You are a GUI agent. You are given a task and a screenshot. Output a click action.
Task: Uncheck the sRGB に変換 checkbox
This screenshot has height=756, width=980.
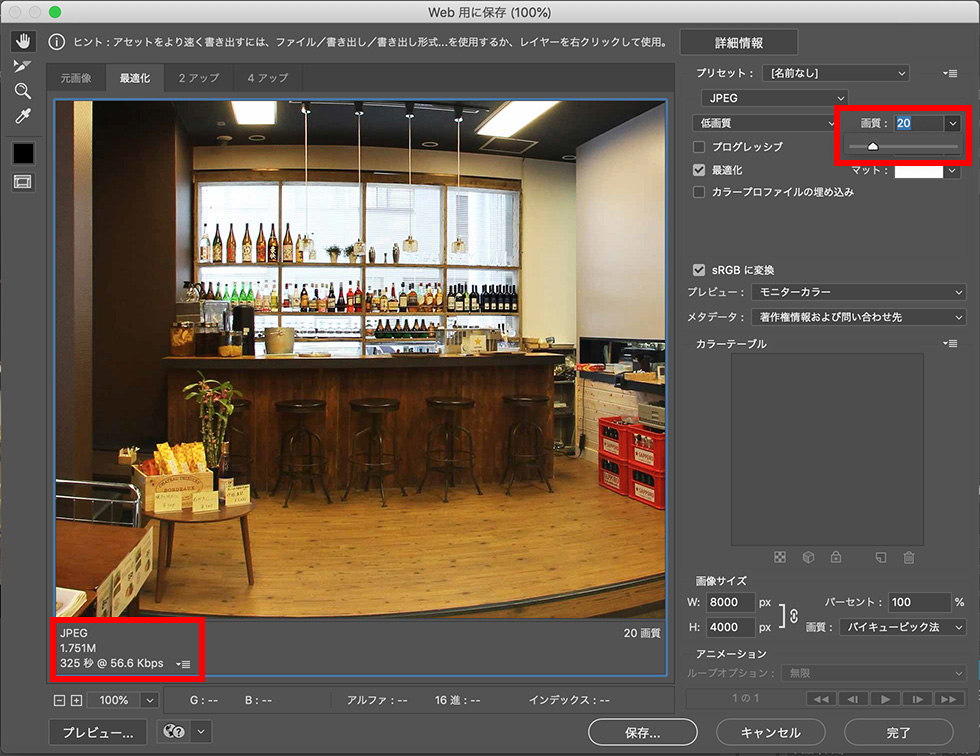pos(700,270)
